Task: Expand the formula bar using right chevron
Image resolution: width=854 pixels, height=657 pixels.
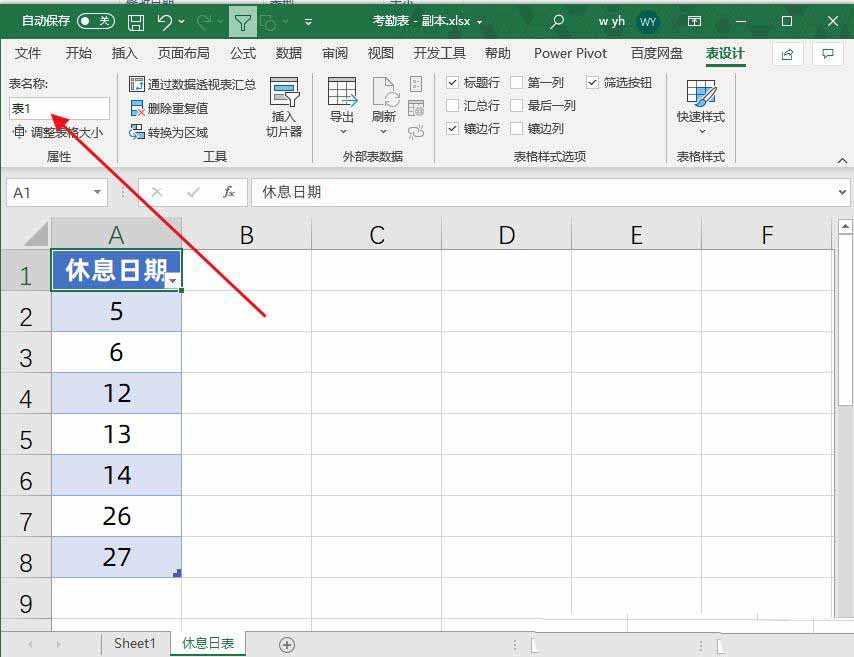Action: (x=843, y=192)
